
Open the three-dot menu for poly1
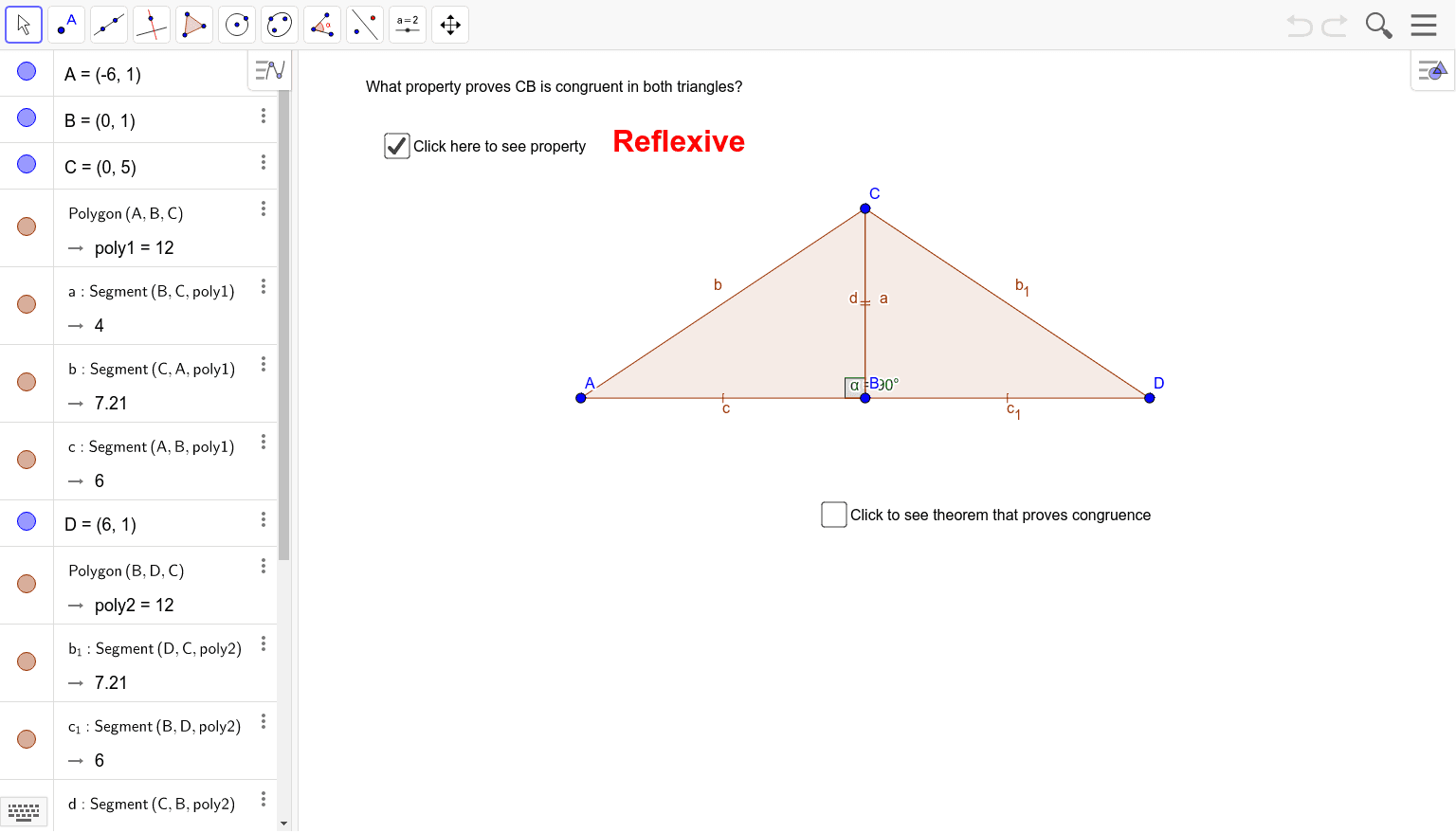[x=263, y=208]
